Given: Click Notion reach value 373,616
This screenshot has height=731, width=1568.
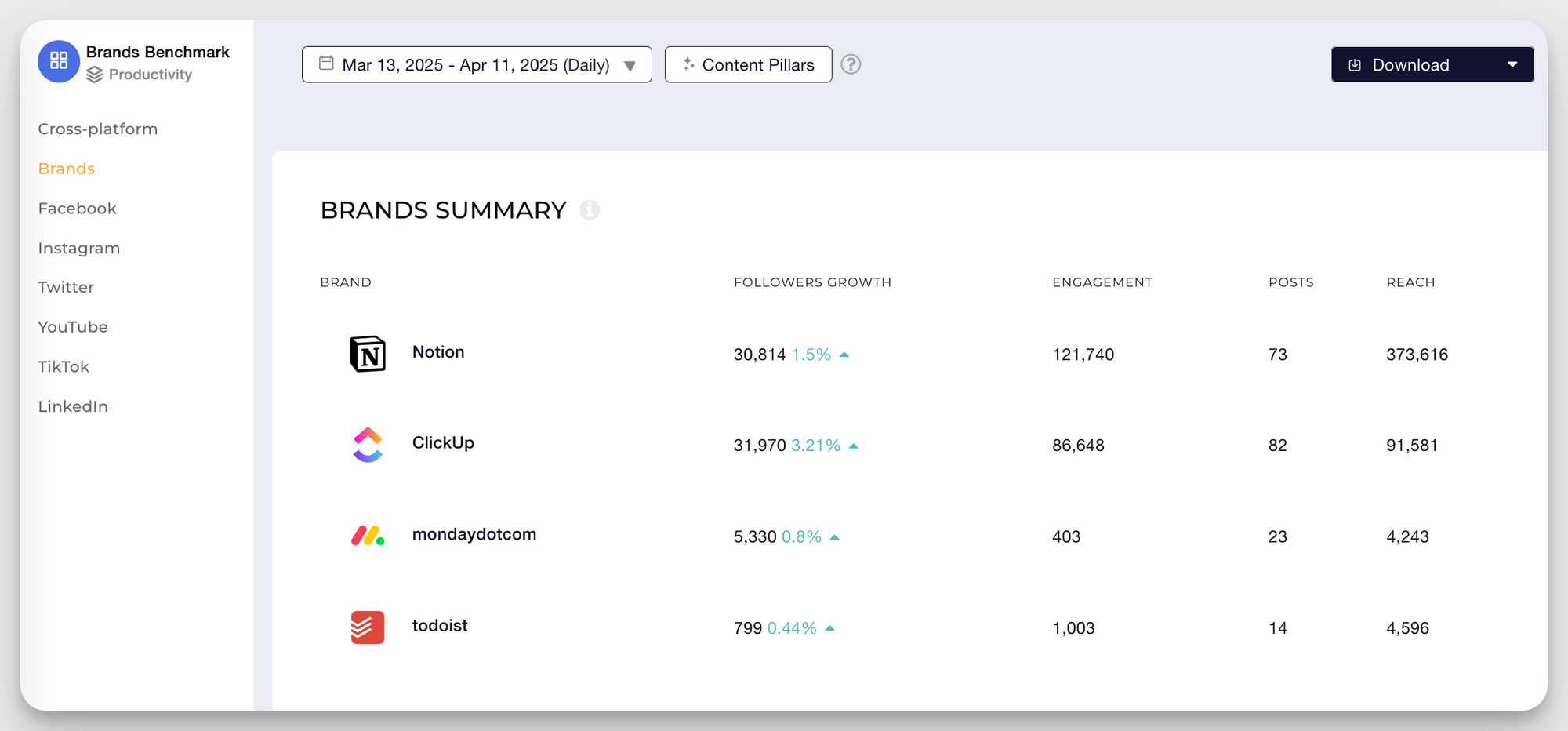Looking at the screenshot, I should (1417, 355).
